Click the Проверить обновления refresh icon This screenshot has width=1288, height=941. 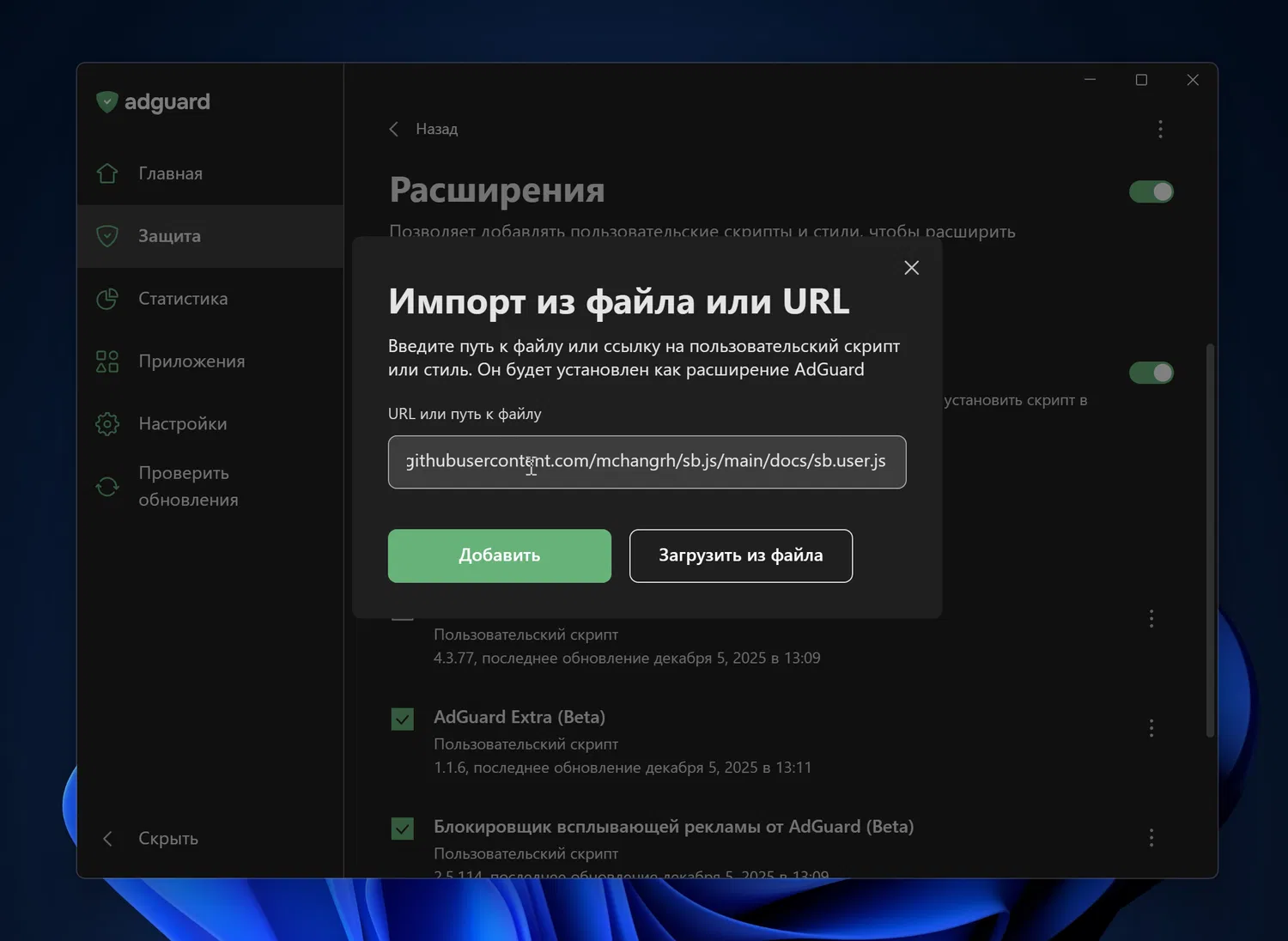pyautogui.click(x=107, y=487)
